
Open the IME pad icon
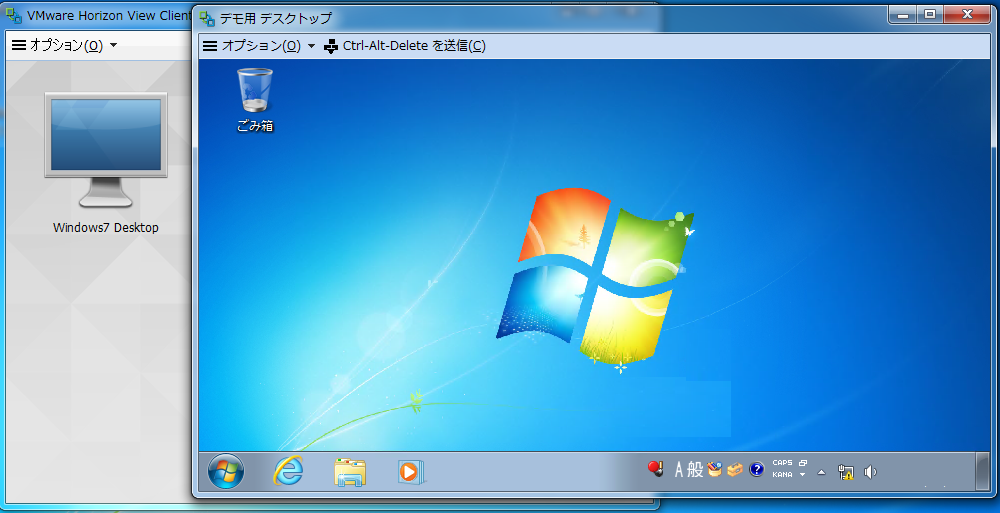click(x=714, y=470)
